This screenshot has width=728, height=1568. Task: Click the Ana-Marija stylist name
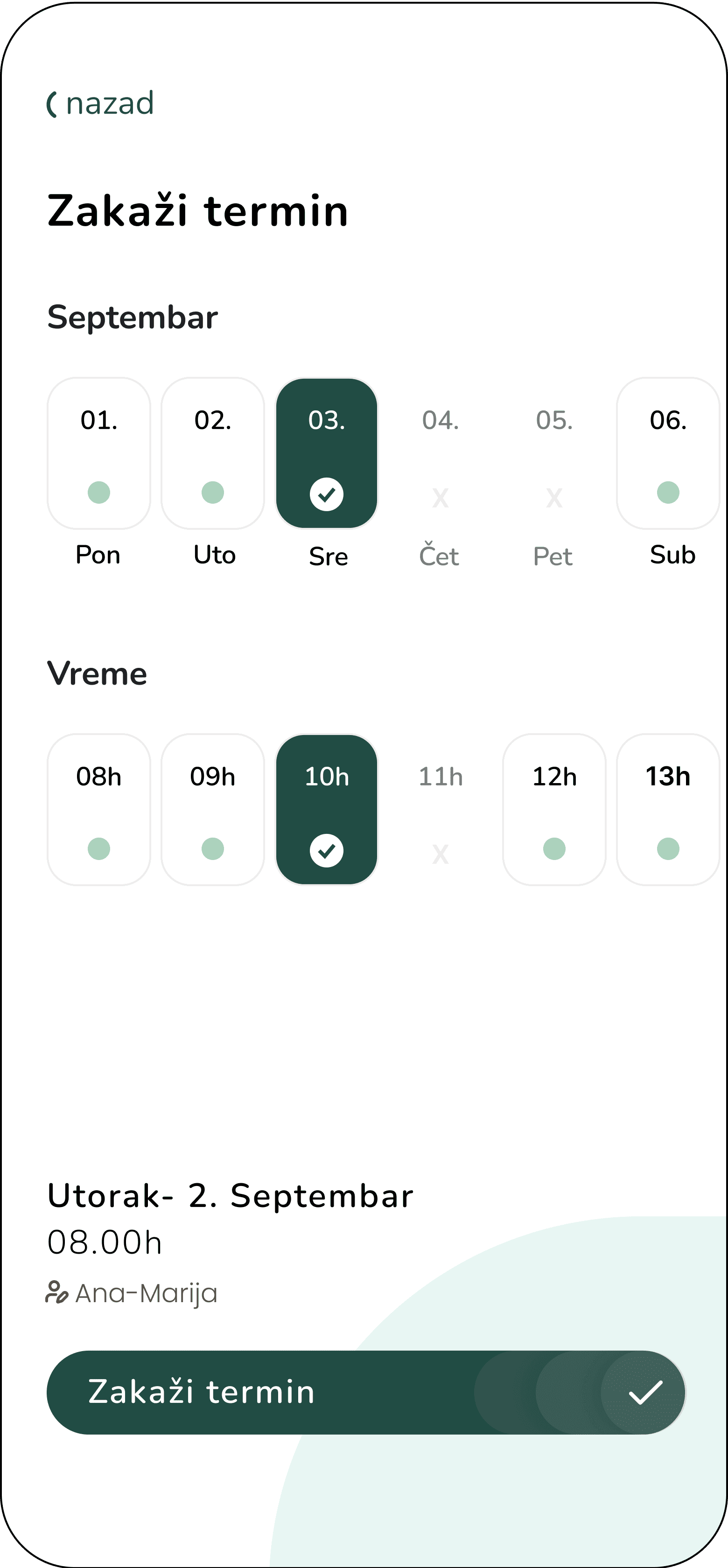pyautogui.click(x=146, y=1293)
